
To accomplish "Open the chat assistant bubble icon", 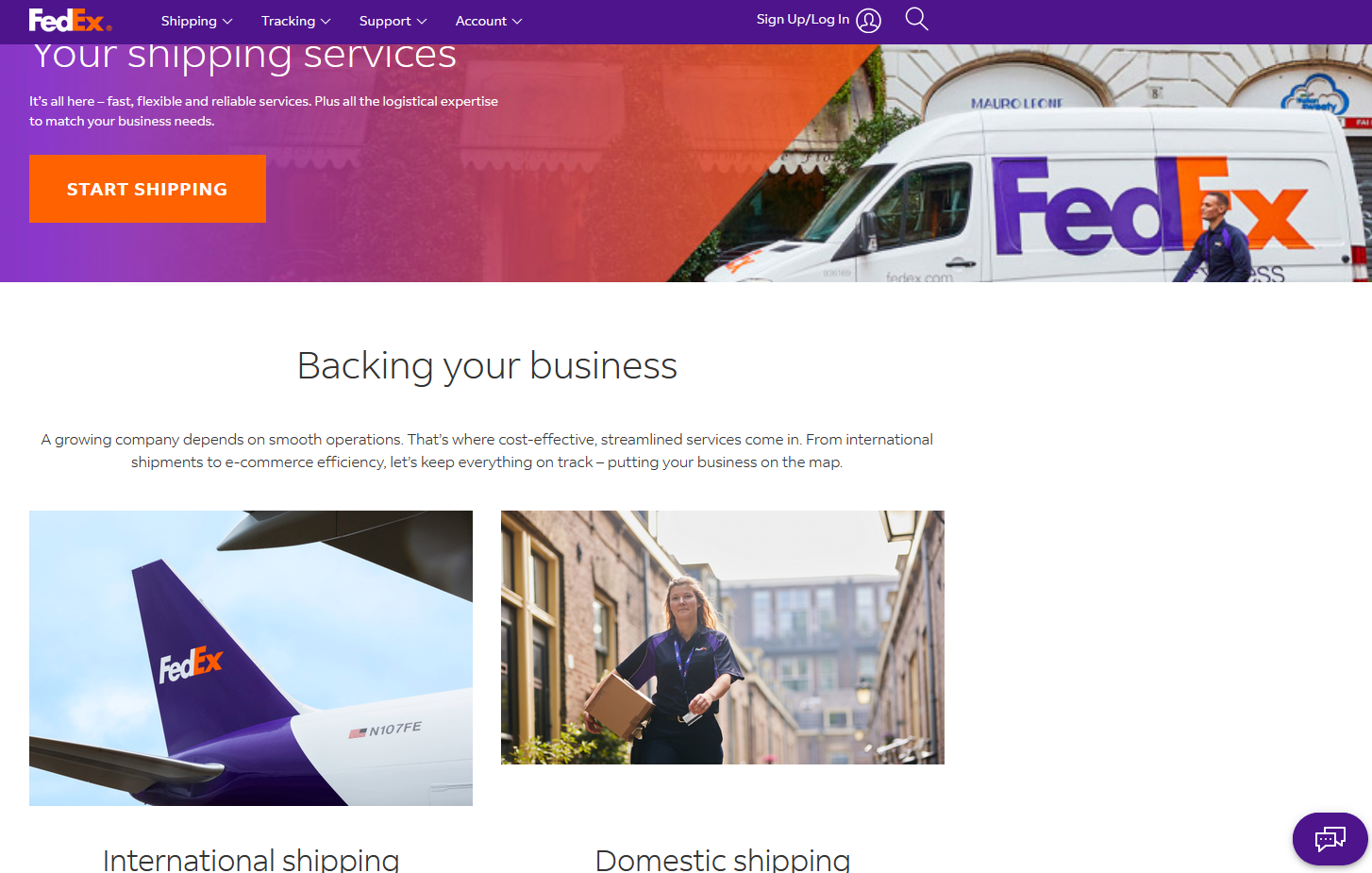I will pos(1330,839).
